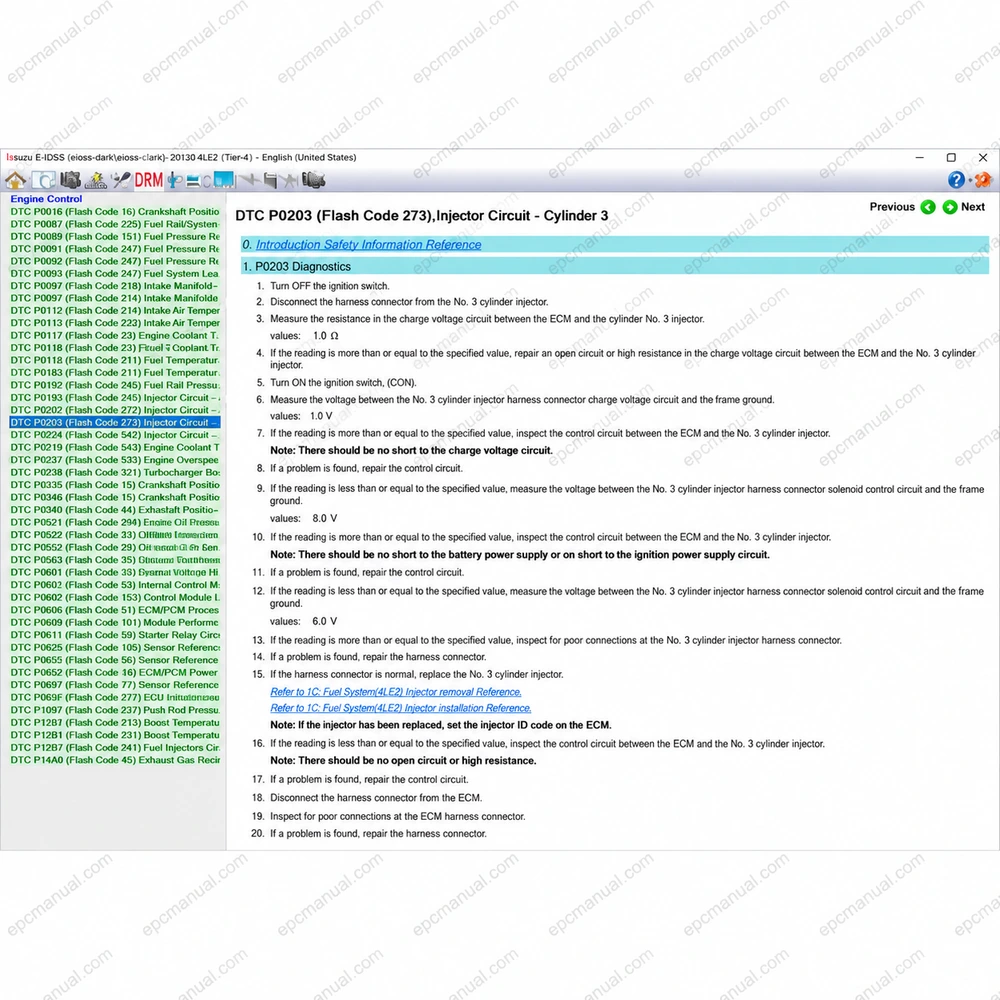Select DTC P0192 Fuel Rail Pressure entry

(x=115, y=386)
